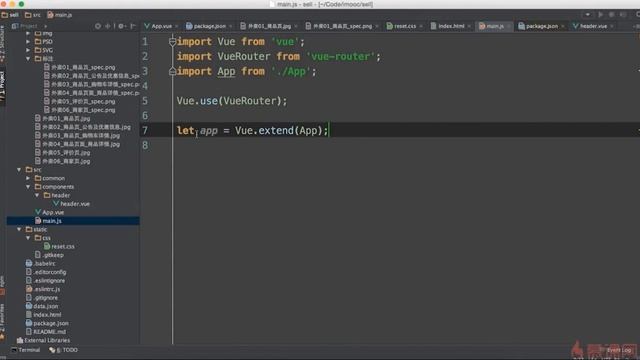
Task: Click the Run play icon in toolbar
Action: (600, 15)
